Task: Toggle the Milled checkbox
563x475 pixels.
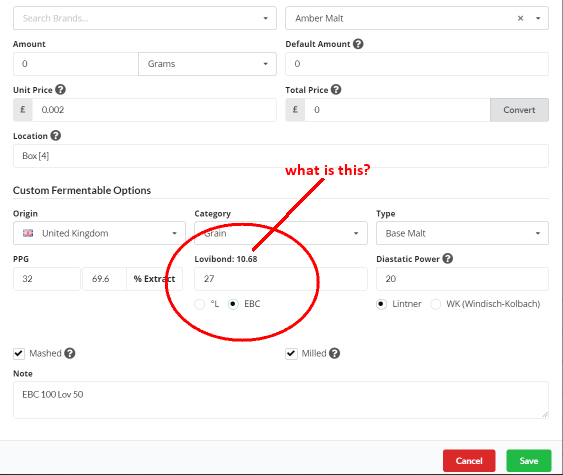Action: coord(291,354)
